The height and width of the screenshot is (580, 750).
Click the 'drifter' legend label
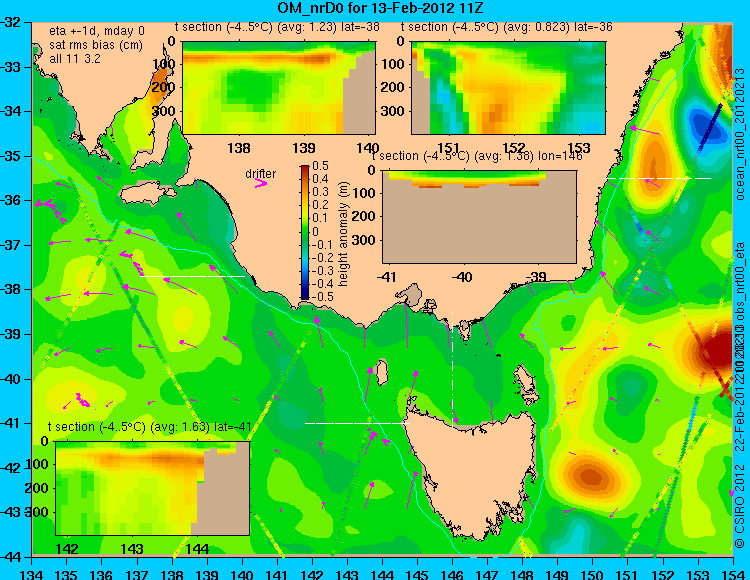(261, 174)
